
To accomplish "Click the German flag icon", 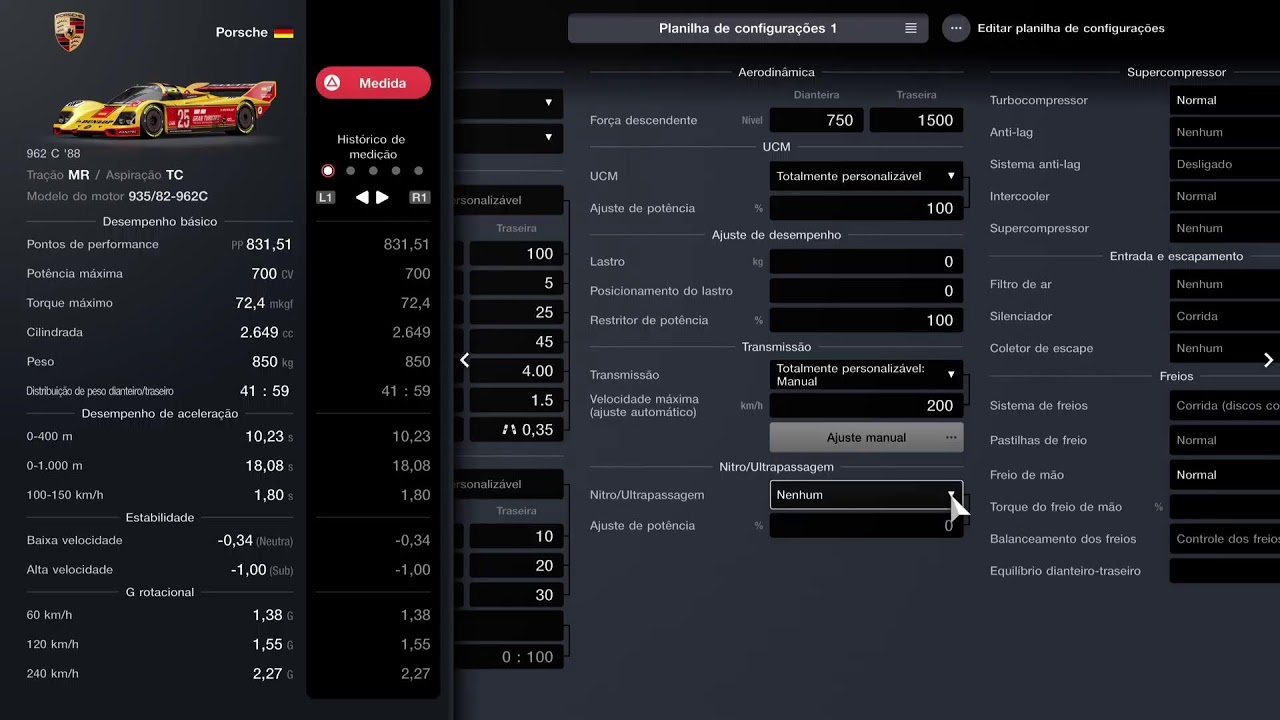I will pyautogui.click(x=284, y=33).
